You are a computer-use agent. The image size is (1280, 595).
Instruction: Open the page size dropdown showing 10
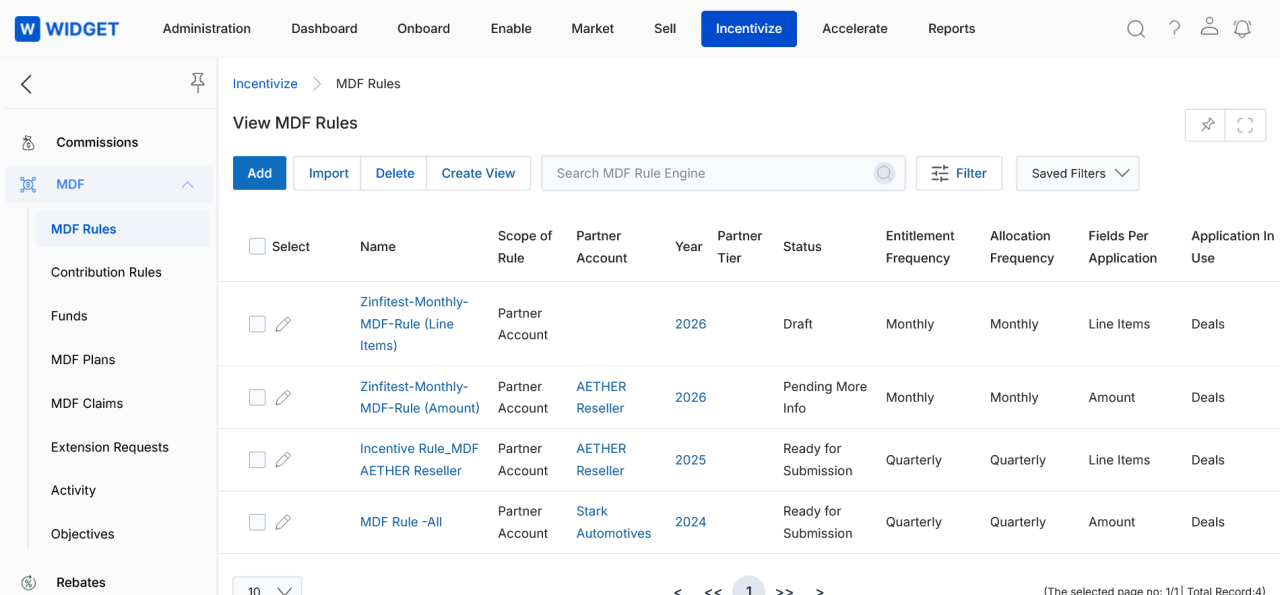[267, 588]
